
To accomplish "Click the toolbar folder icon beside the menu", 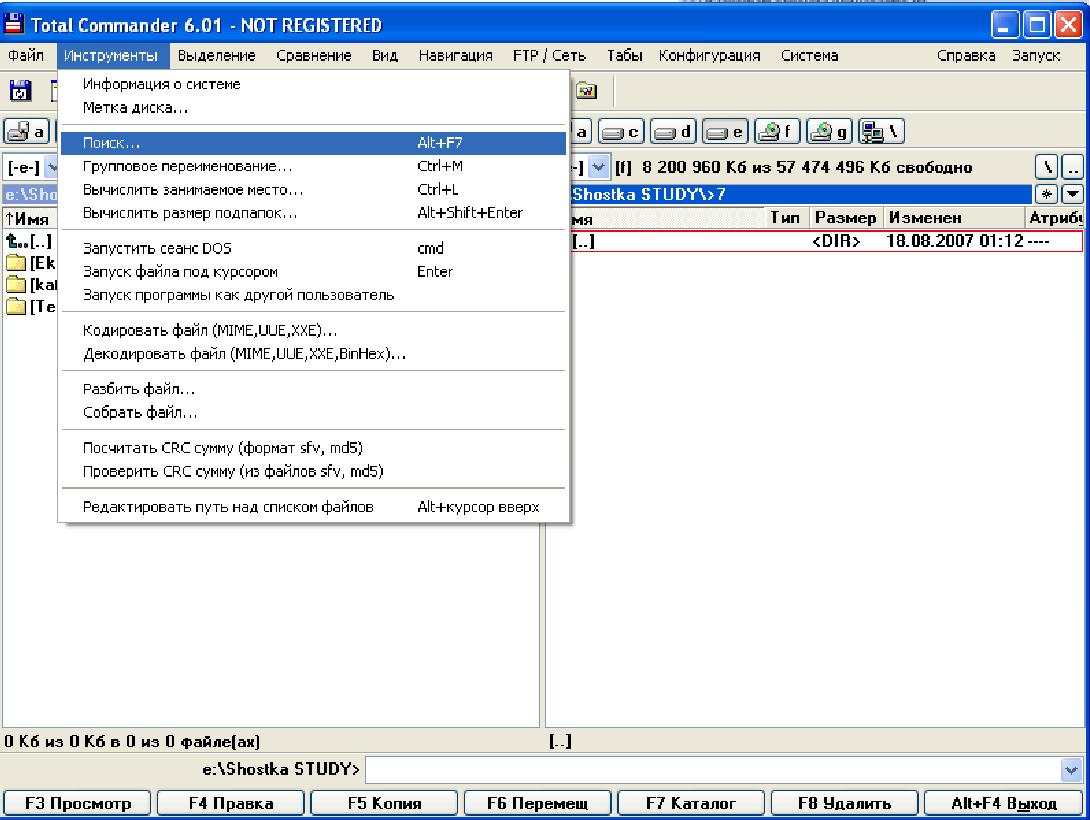I will point(587,90).
